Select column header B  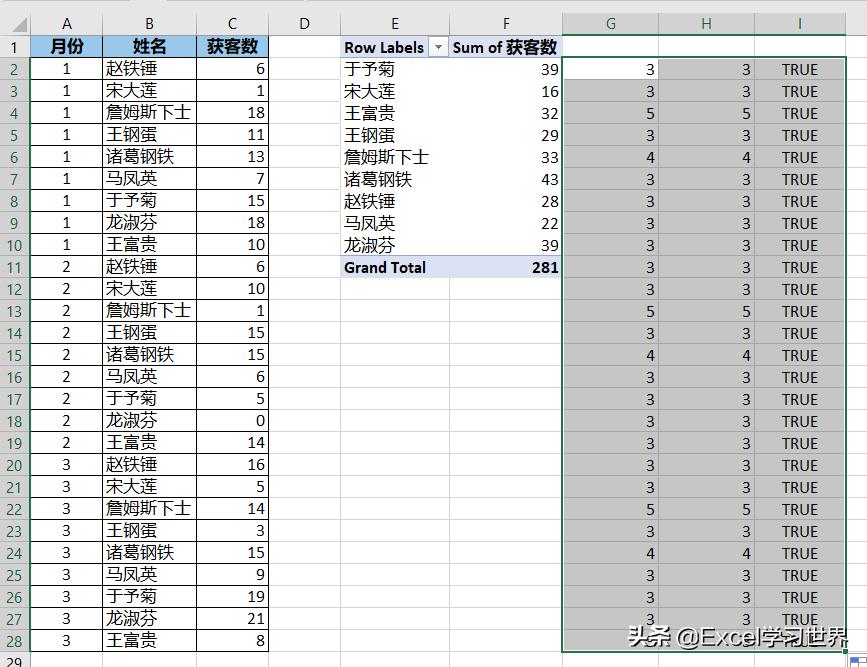click(148, 22)
